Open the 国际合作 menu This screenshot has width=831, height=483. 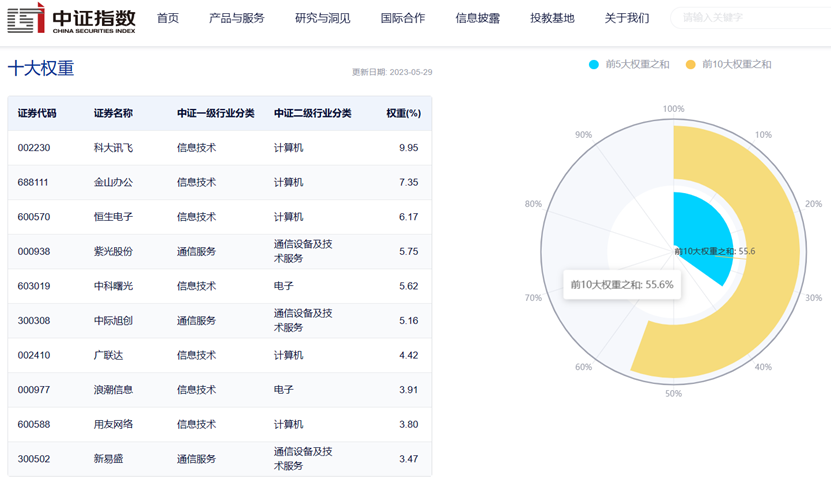[403, 18]
